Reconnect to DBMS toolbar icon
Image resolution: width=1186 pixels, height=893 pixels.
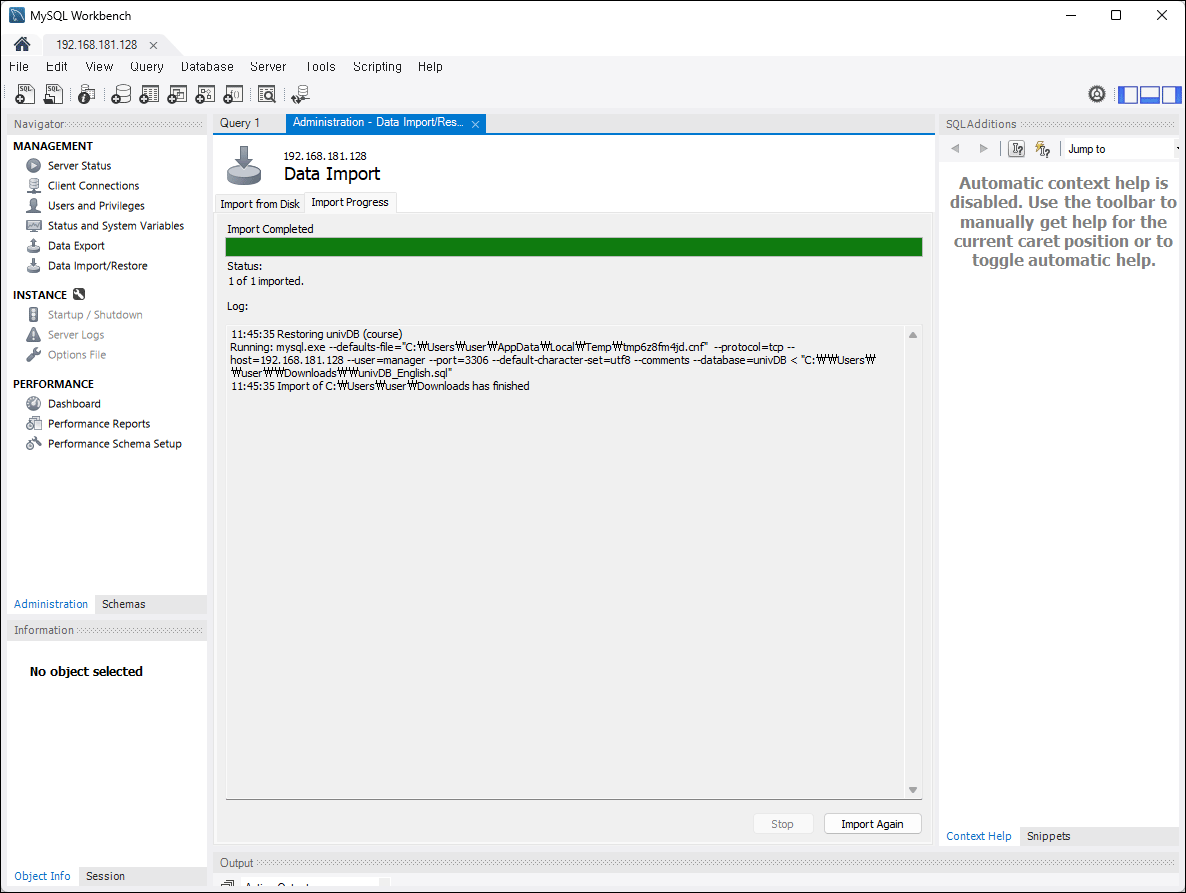(x=300, y=95)
